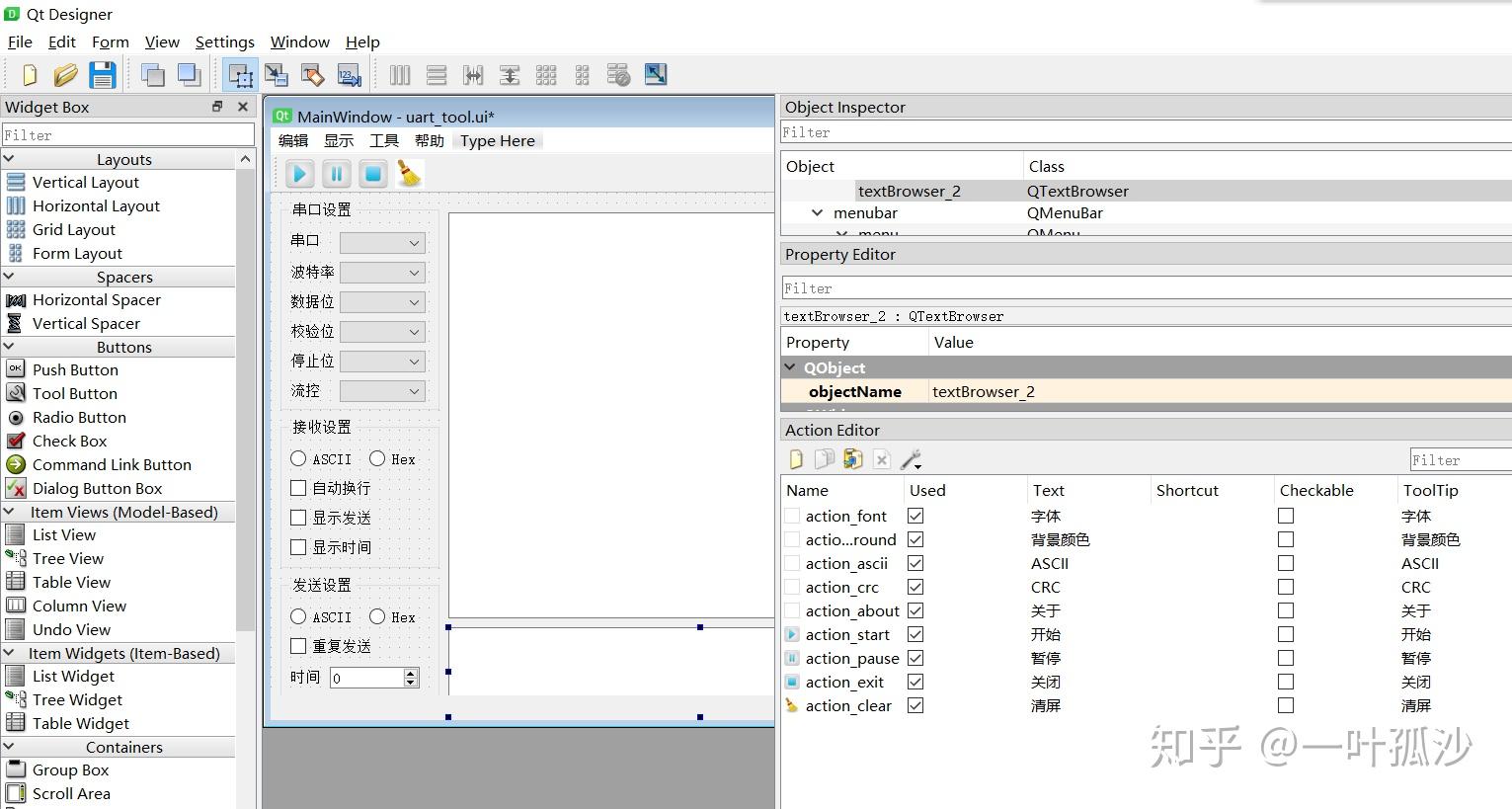
Task: Click the New Action icon in Action Editor
Action: pos(796,459)
